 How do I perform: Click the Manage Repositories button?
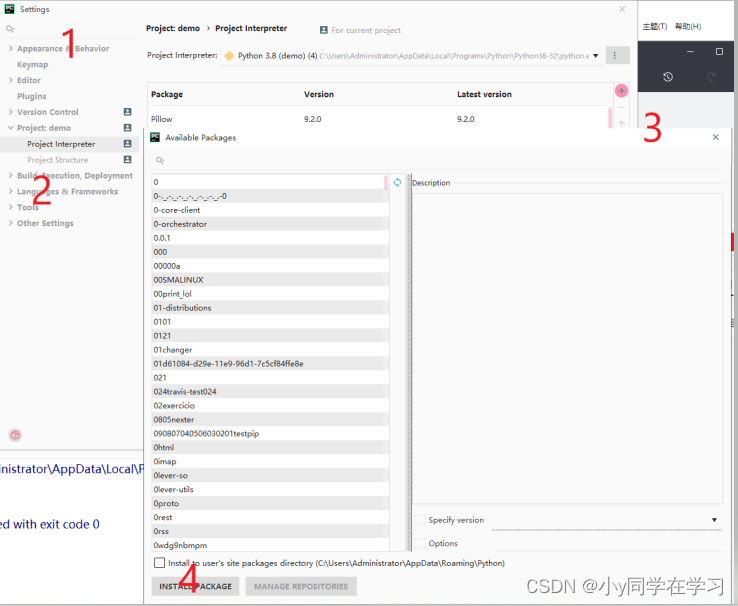point(301,586)
